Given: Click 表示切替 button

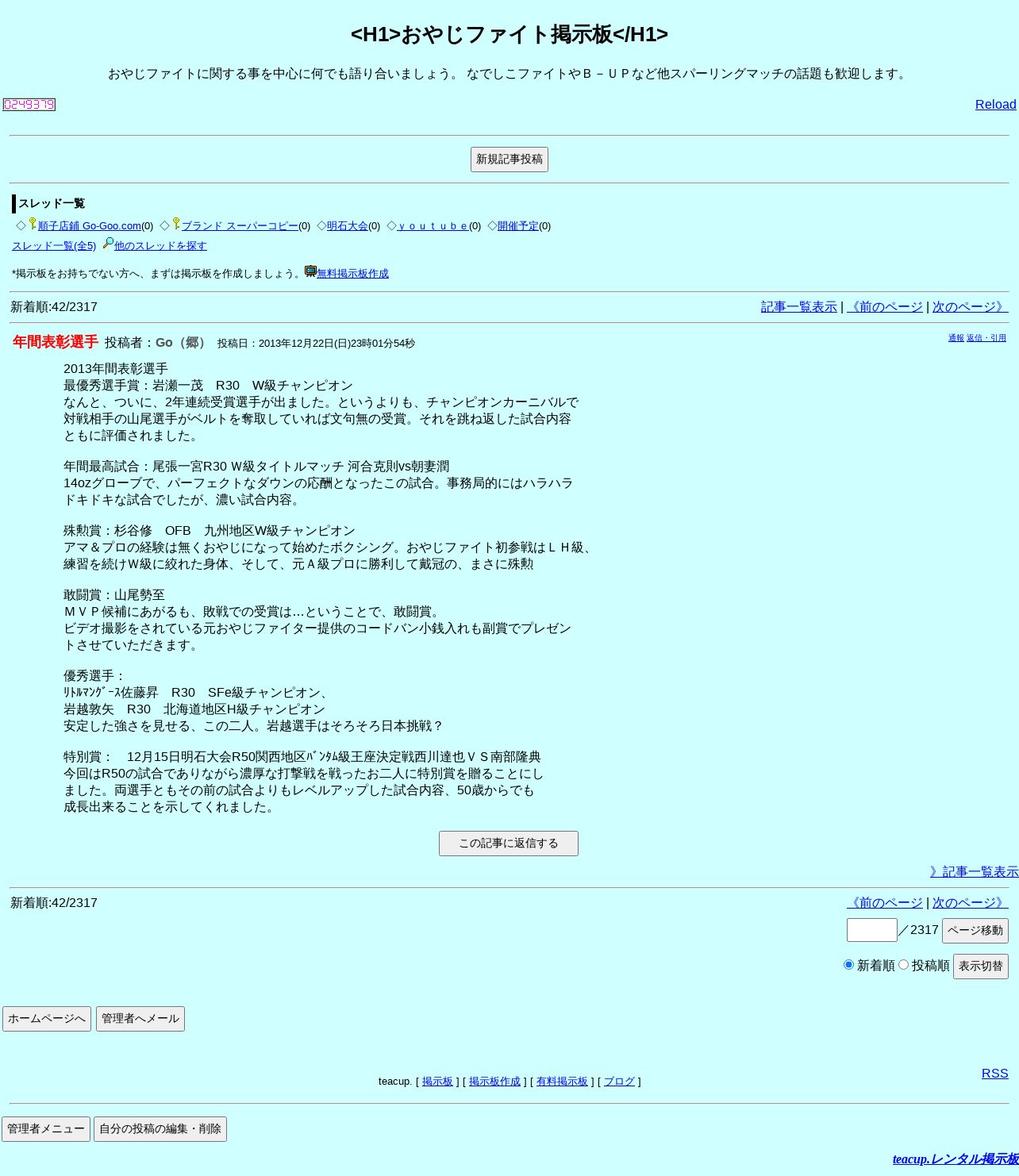Looking at the screenshot, I should pyautogui.click(x=981, y=967).
